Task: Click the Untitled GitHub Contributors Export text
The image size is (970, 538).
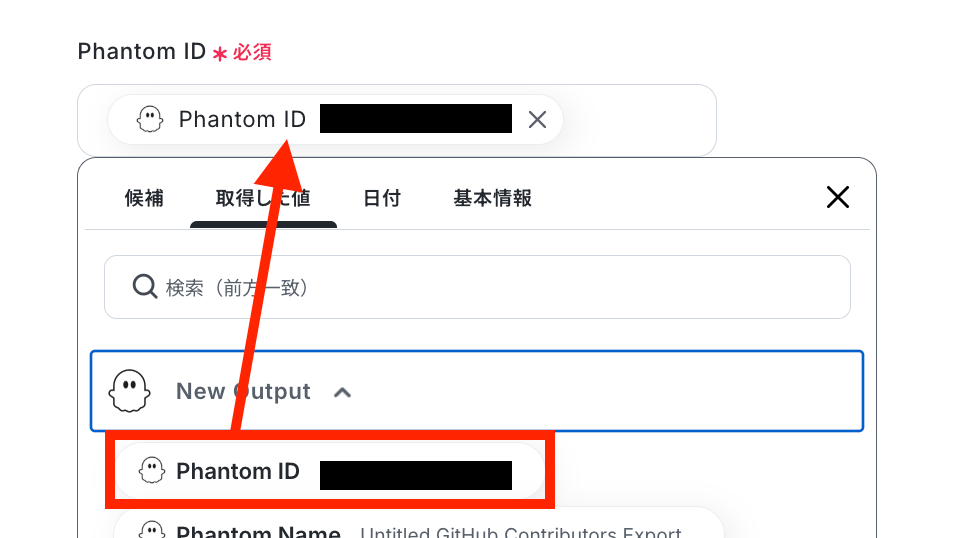Action: tap(520, 532)
